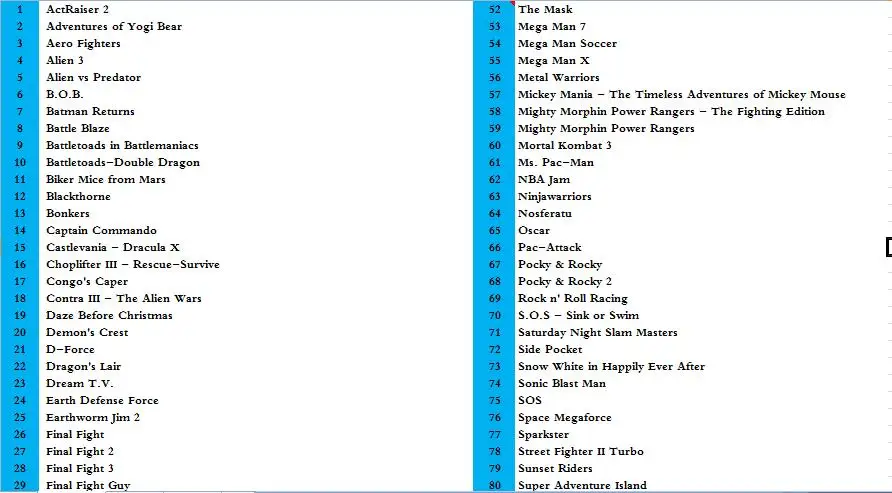Select the 'Final Fight 3' cell
This screenshot has height=493, width=892.
(80, 470)
